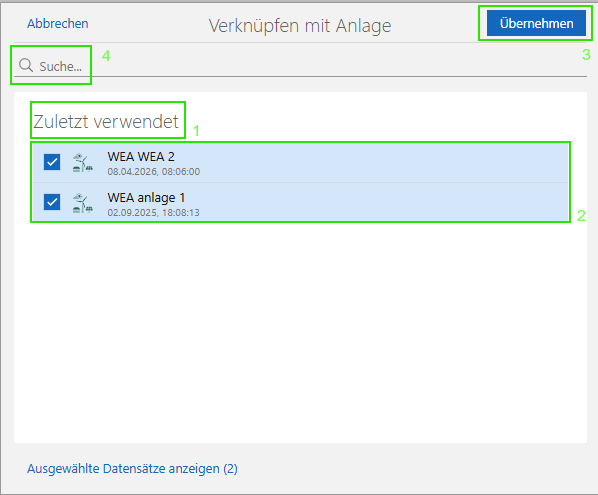Screen dimensions: 598x495
Task: Open Ausgewählte Datensätze anzeigen (2) link
Action: pyautogui.click(x=132, y=469)
